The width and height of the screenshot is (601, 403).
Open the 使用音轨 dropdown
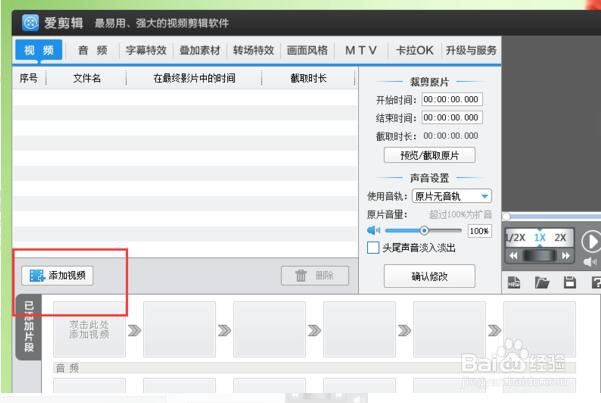pyautogui.click(x=452, y=196)
